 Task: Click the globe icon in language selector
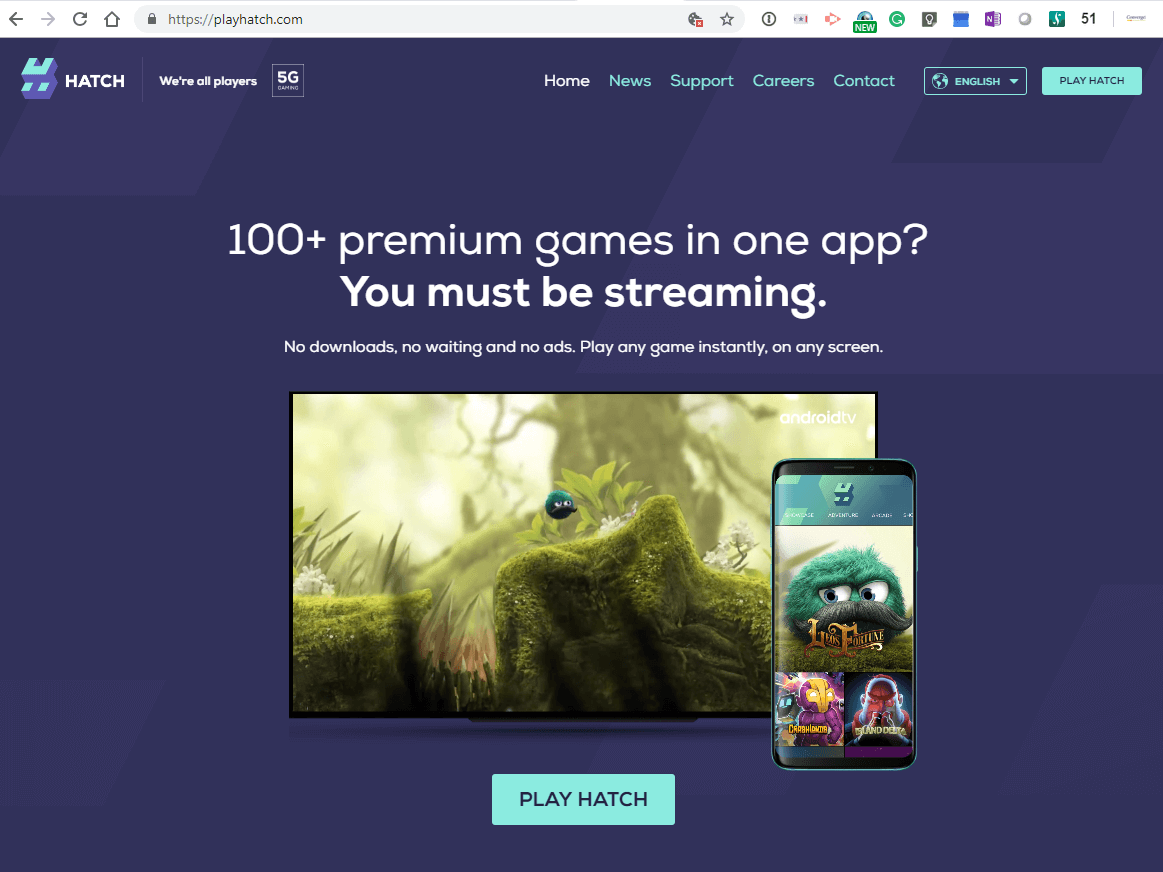pos(940,81)
